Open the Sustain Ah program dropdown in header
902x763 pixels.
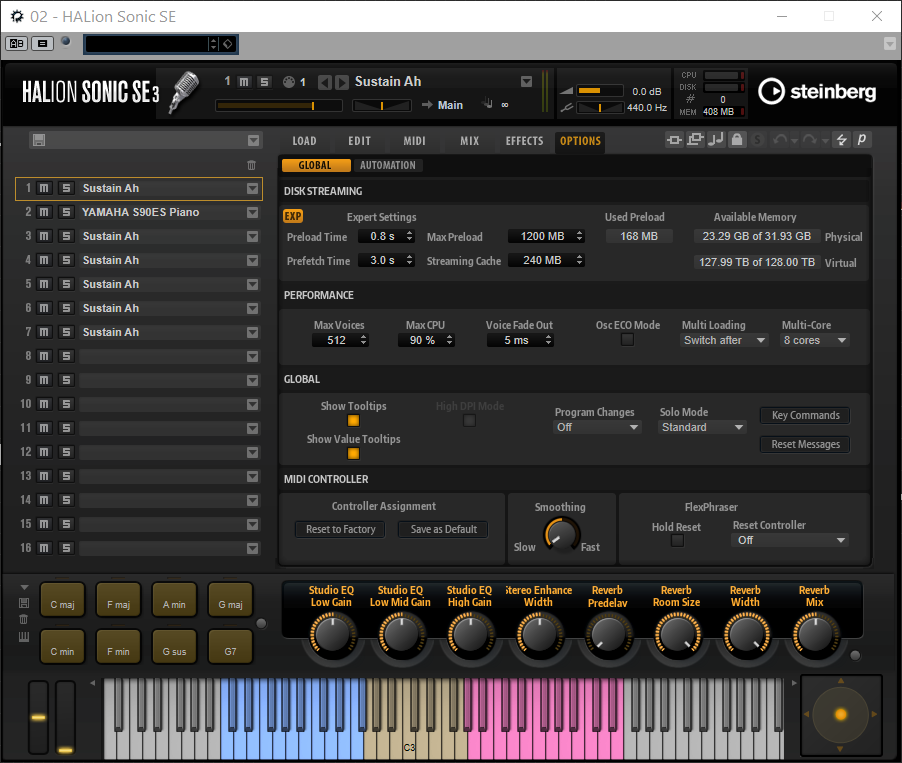[526, 82]
